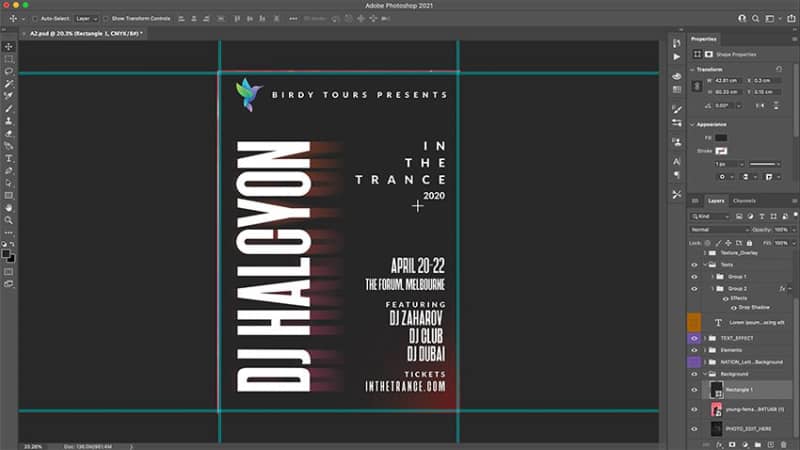Delete layer using the trash icon
The width and height of the screenshot is (800, 450).
click(784, 445)
